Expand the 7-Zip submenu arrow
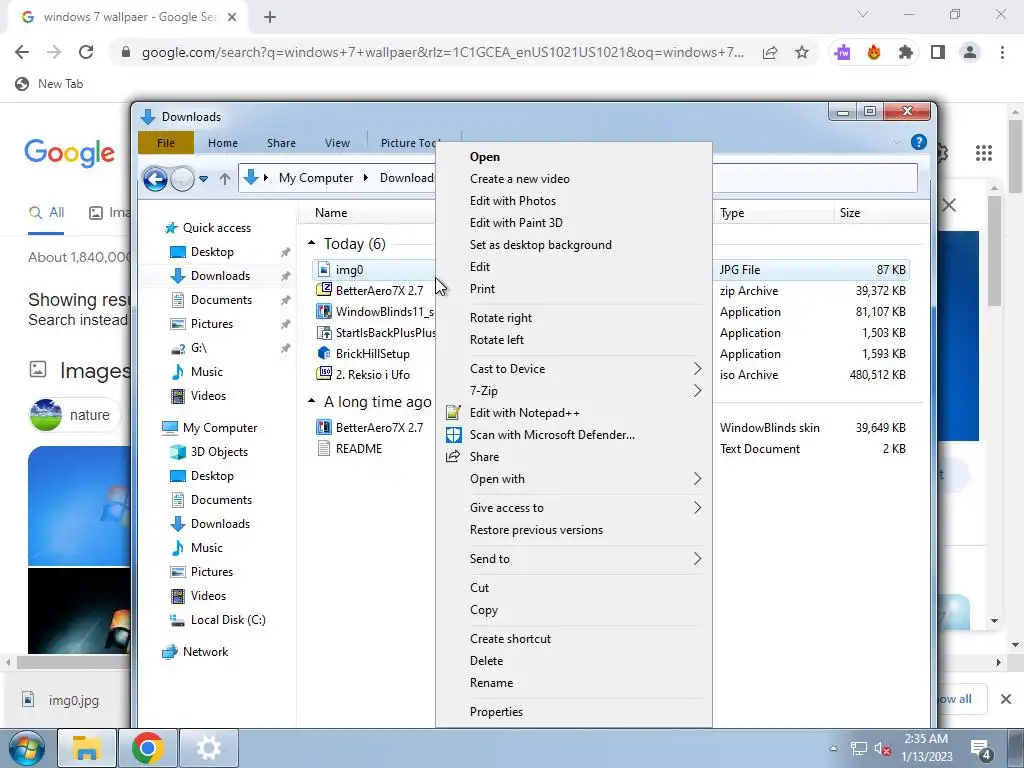Viewport: 1024px width, 768px height. (697, 391)
